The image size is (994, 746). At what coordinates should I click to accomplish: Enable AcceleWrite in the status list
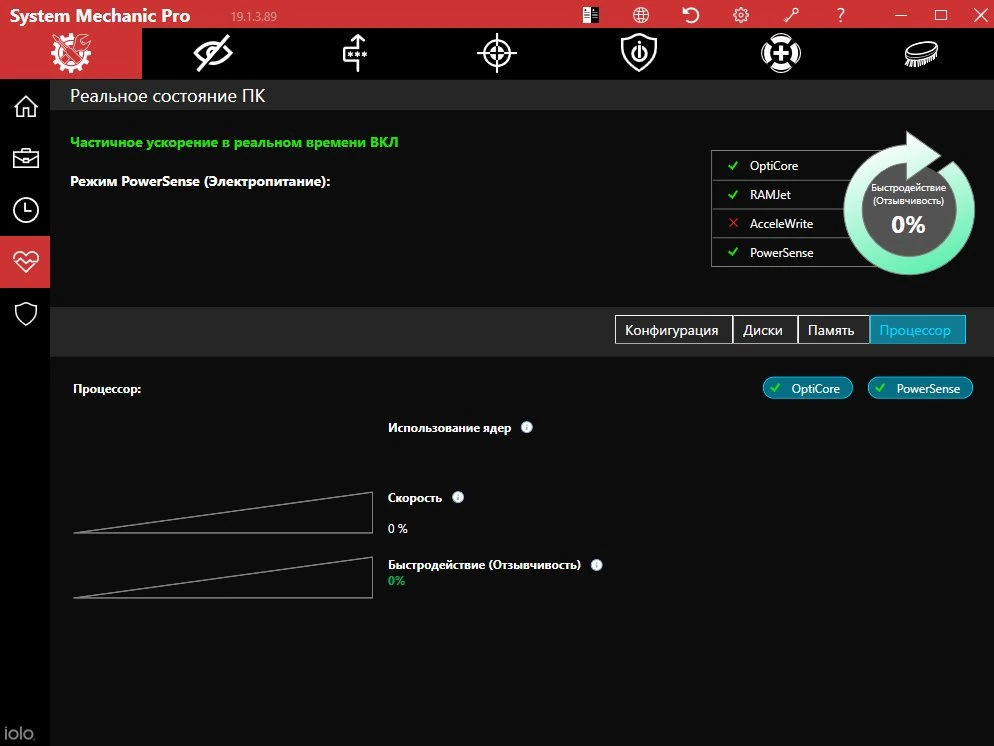click(779, 223)
